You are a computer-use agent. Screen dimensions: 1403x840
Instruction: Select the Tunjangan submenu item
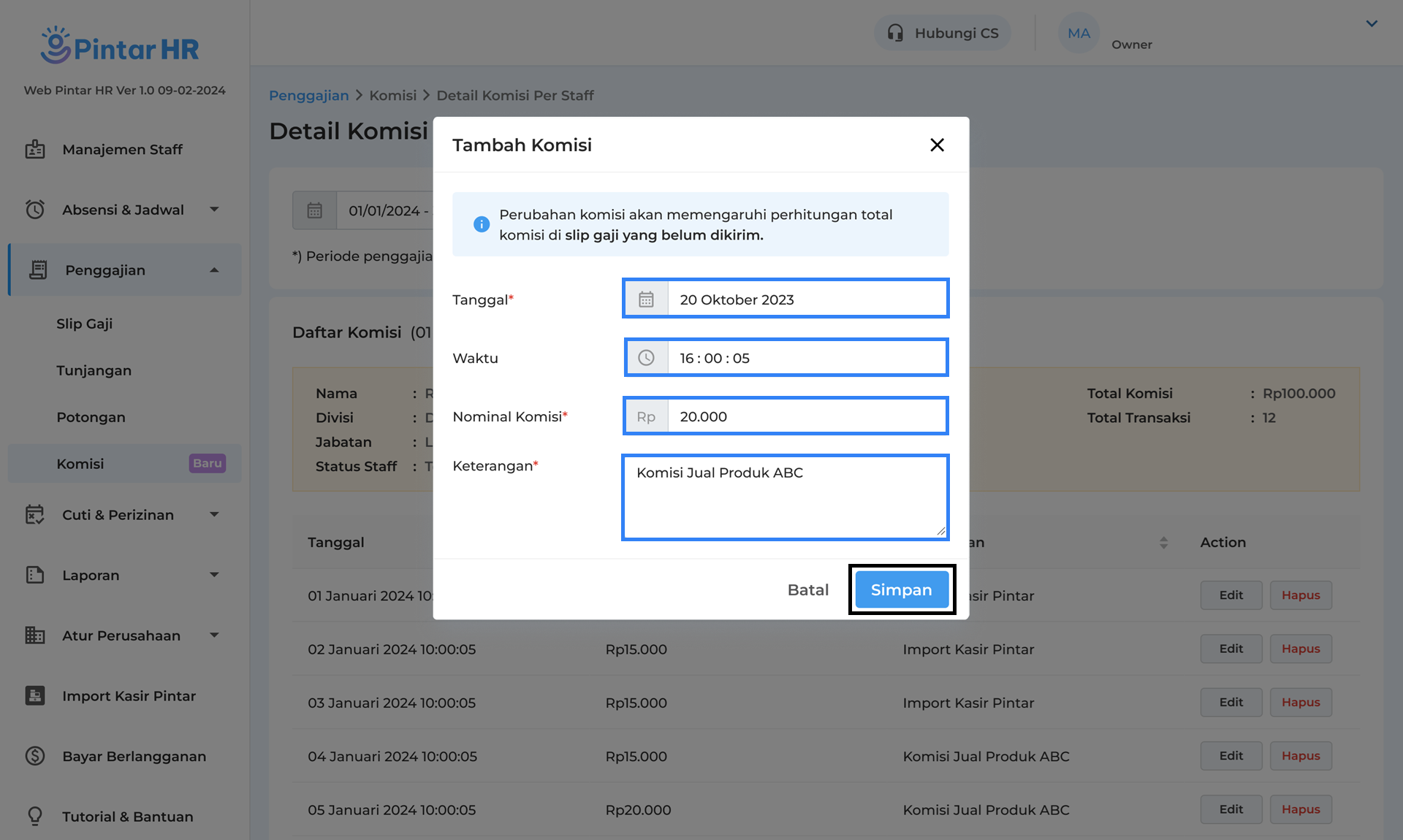pyautogui.click(x=94, y=370)
